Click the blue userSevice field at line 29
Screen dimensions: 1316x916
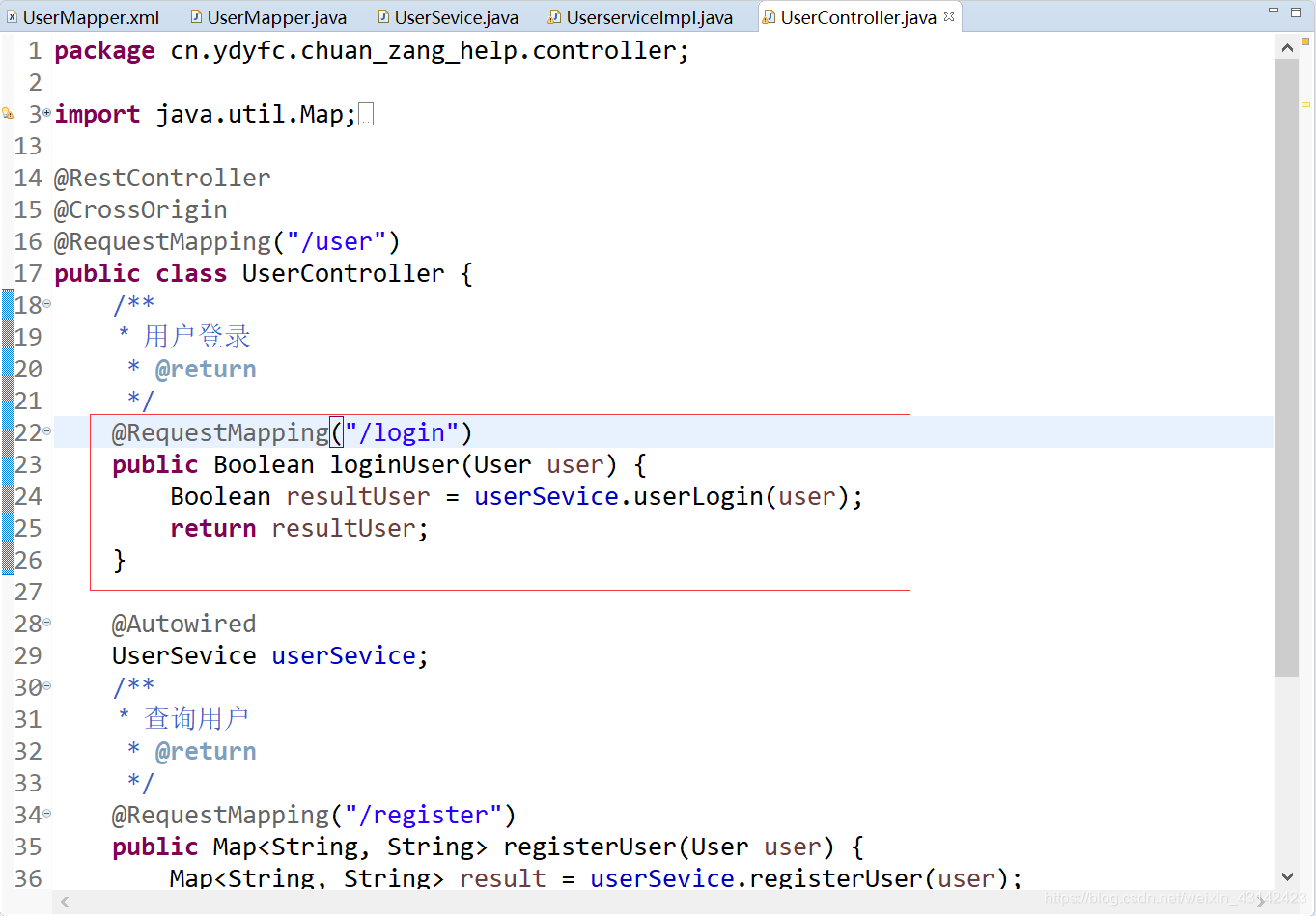point(344,656)
